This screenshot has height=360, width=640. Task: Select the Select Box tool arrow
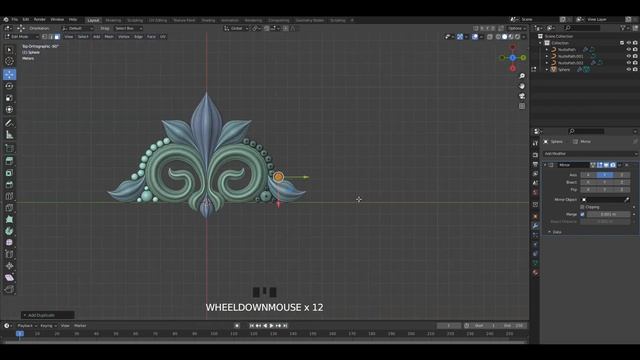(x=9, y=50)
